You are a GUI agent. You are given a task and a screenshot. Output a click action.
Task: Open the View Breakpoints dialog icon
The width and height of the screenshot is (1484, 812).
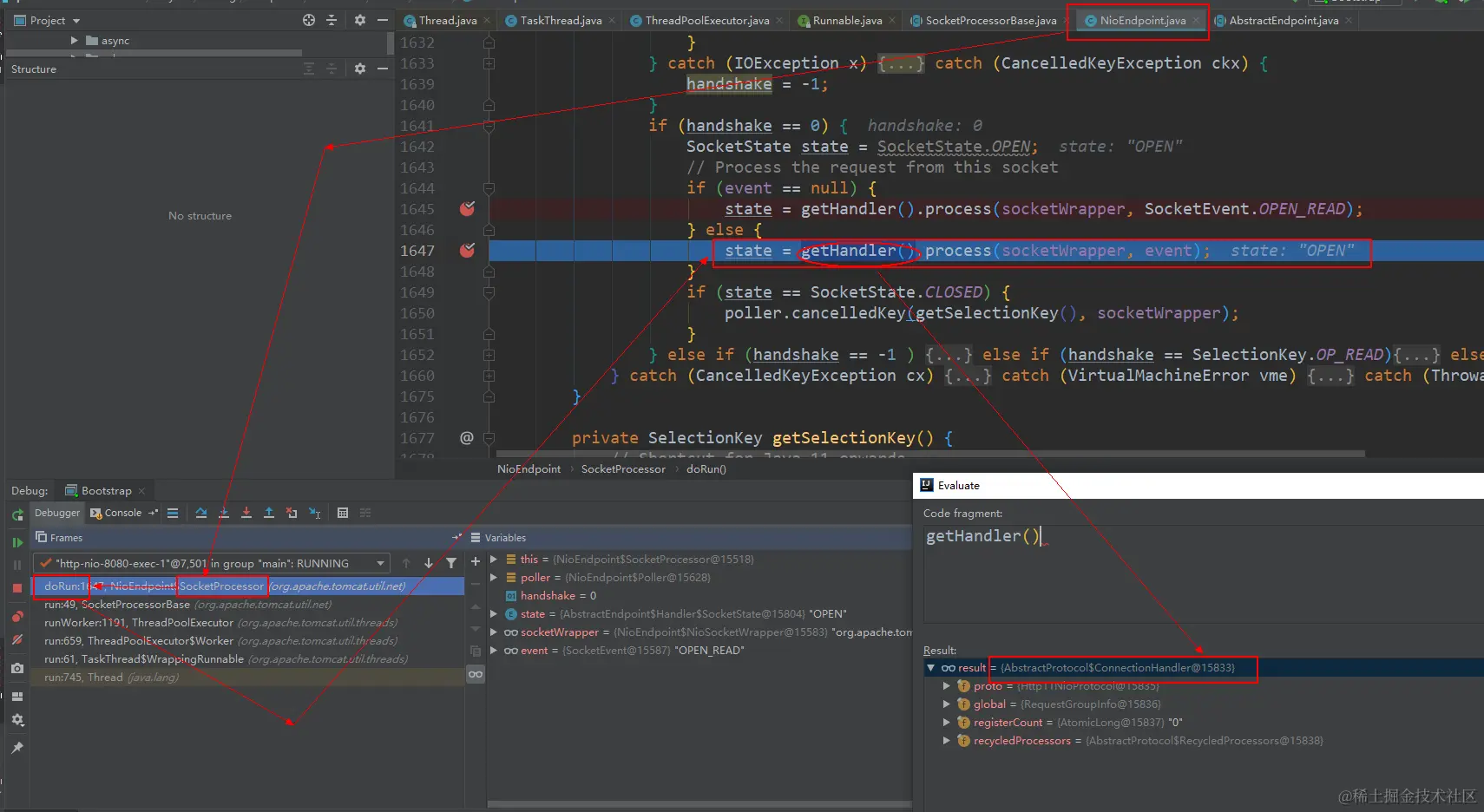pos(17,617)
